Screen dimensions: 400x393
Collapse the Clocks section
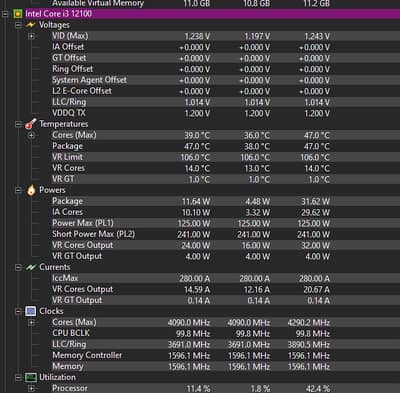(x=18, y=311)
